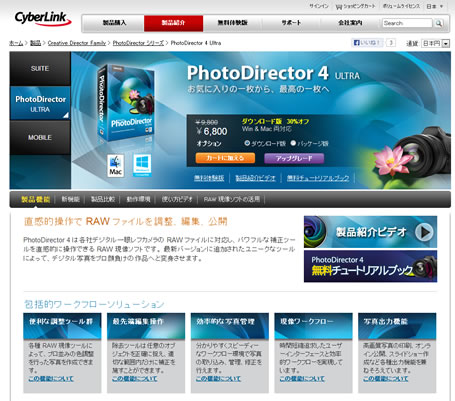Viewport: 455px width, 401px height.
Task: Click the 写真出力機能 card header
Action: (x=397, y=325)
